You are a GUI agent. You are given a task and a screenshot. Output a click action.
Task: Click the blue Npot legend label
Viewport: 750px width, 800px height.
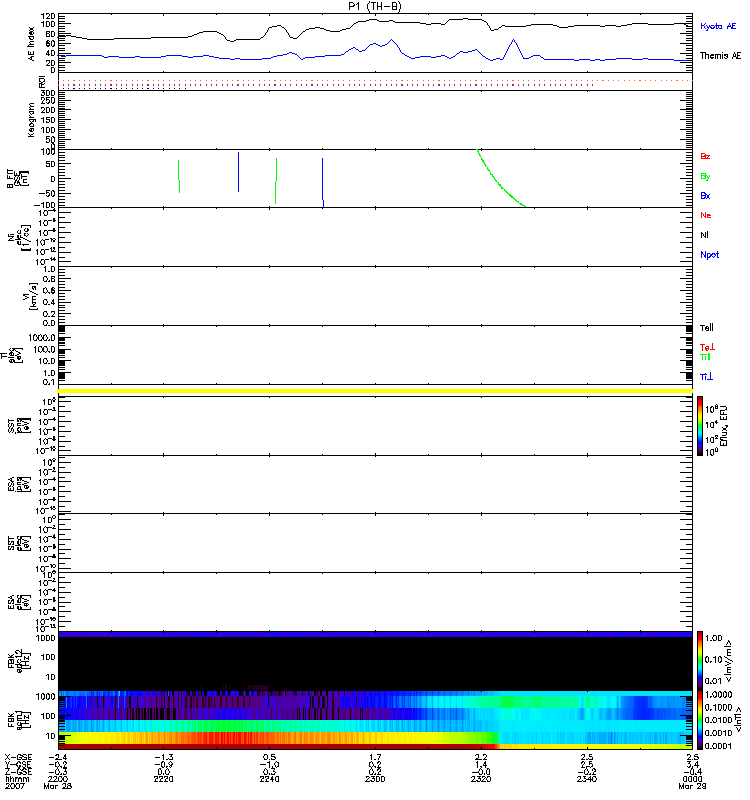pyautogui.click(x=709, y=255)
